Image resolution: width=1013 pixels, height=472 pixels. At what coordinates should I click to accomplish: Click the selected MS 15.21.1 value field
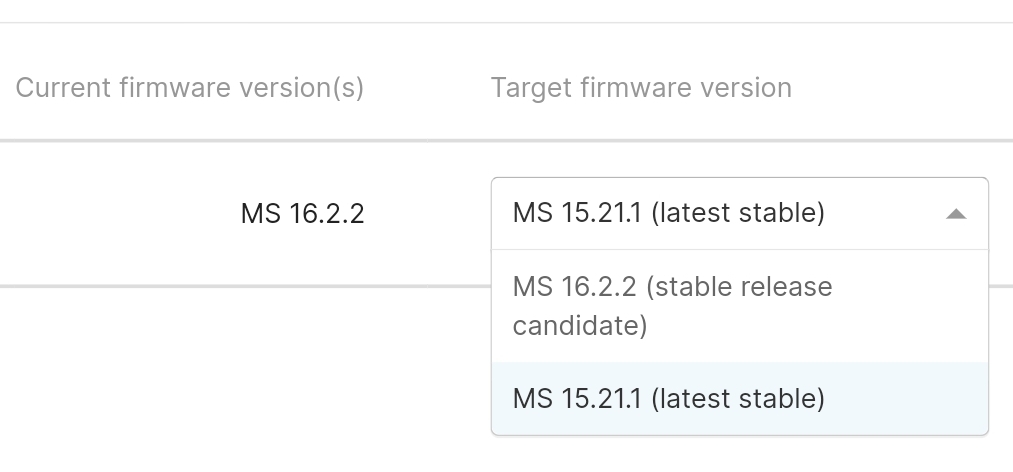point(668,213)
